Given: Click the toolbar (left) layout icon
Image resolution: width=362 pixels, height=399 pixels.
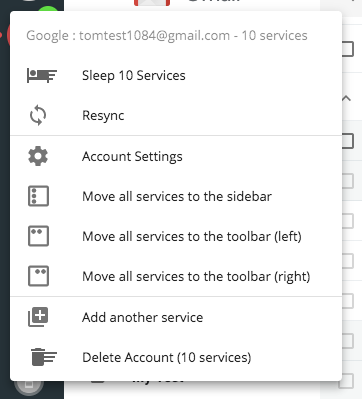Looking at the screenshot, I should [x=38, y=236].
